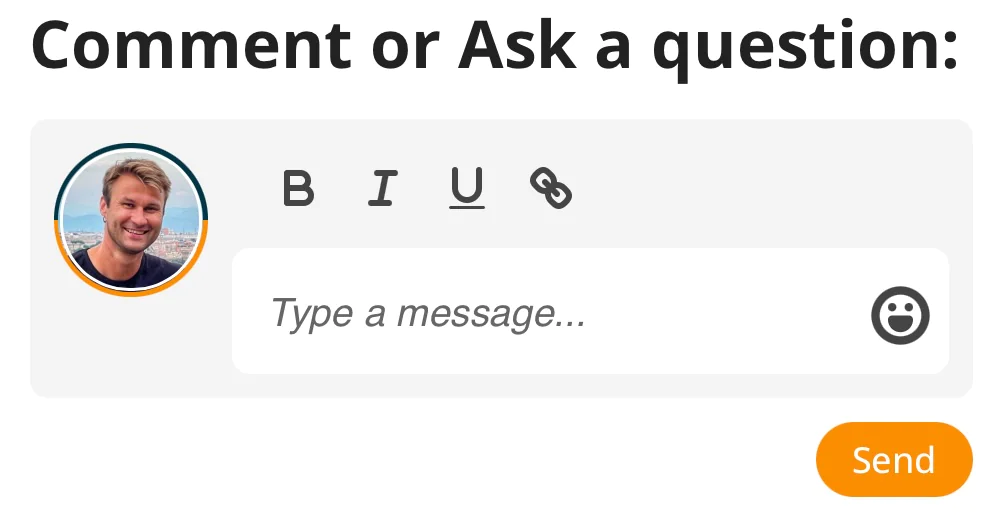Select the Italic toolbar button
This screenshot has width=996, height=515.
[x=382, y=188]
